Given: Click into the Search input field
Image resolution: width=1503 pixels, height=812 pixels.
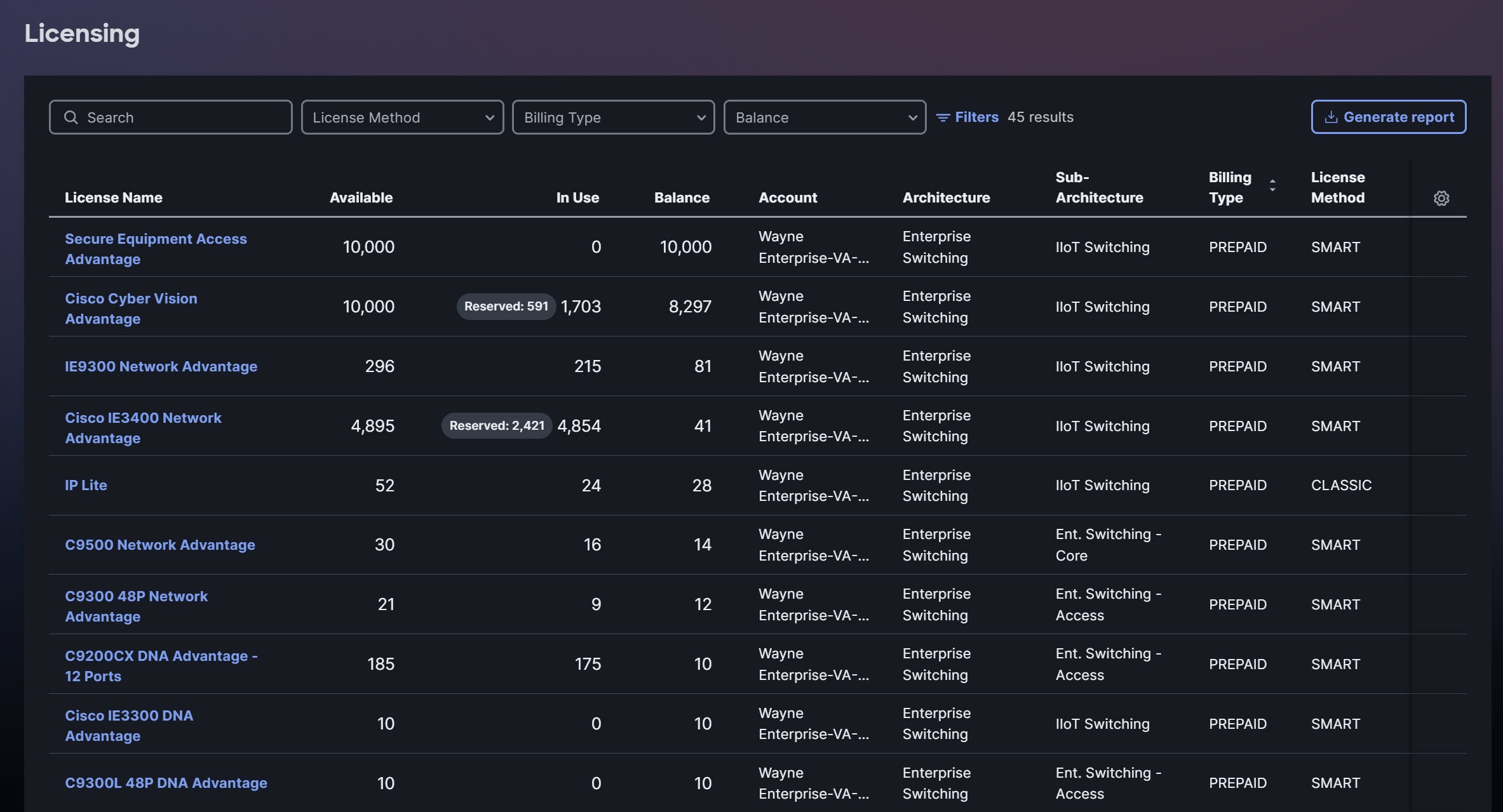Looking at the screenshot, I should point(170,117).
